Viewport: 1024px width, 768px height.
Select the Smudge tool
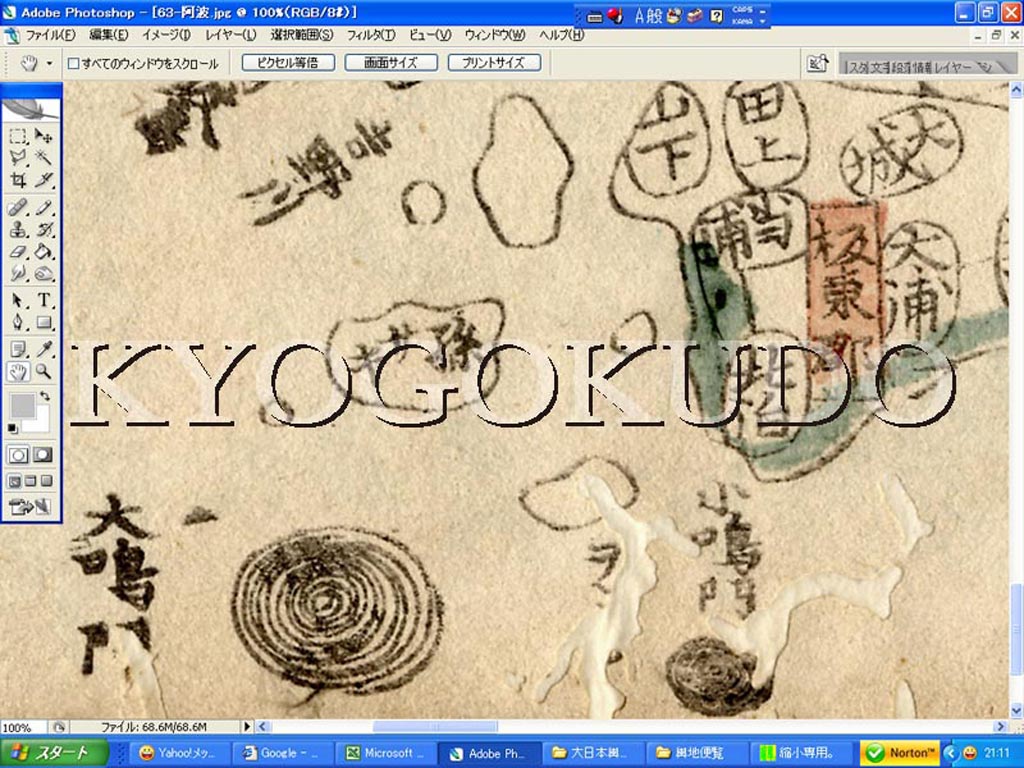click(18, 273)
